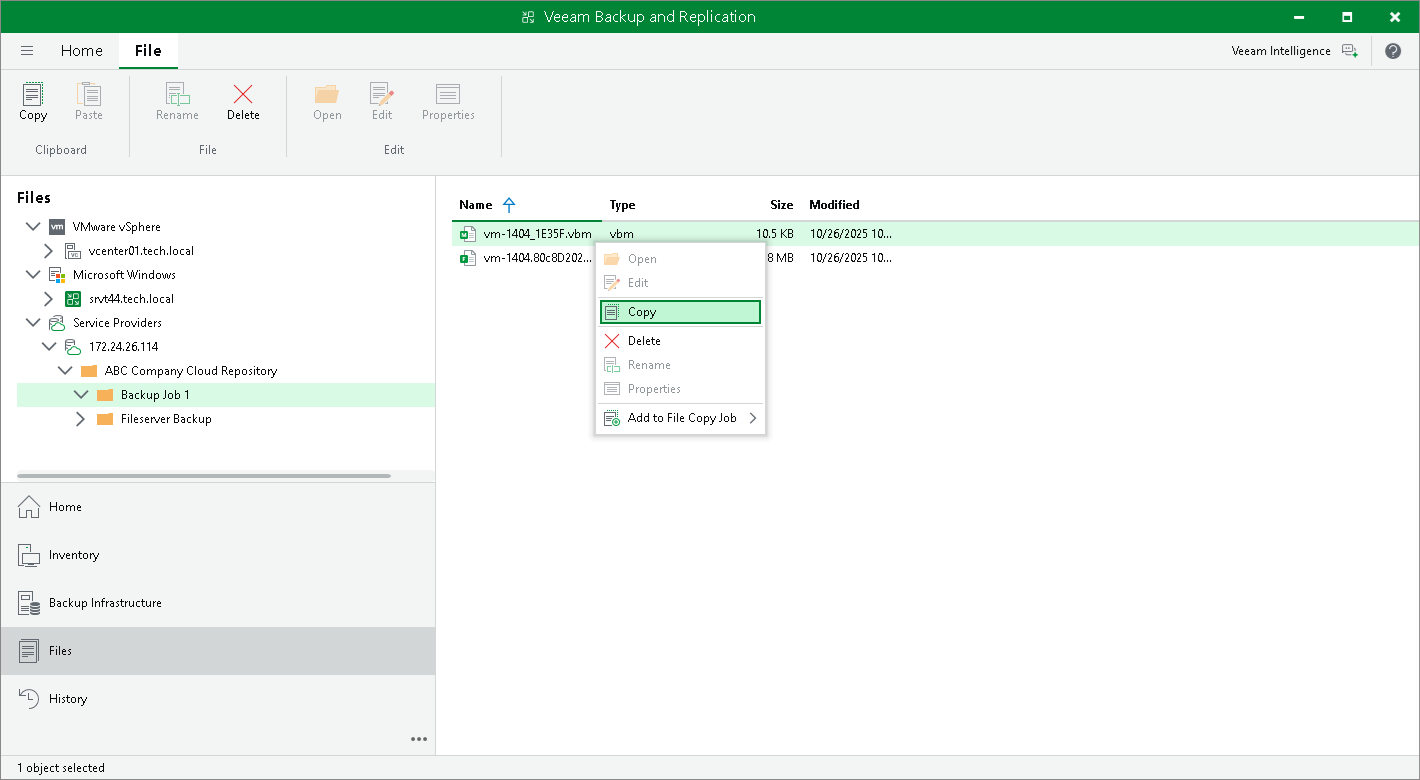This screenshot has height=780, width=1420.
Task: Click the Backup Job 1 folder icon
Action: 105,395
